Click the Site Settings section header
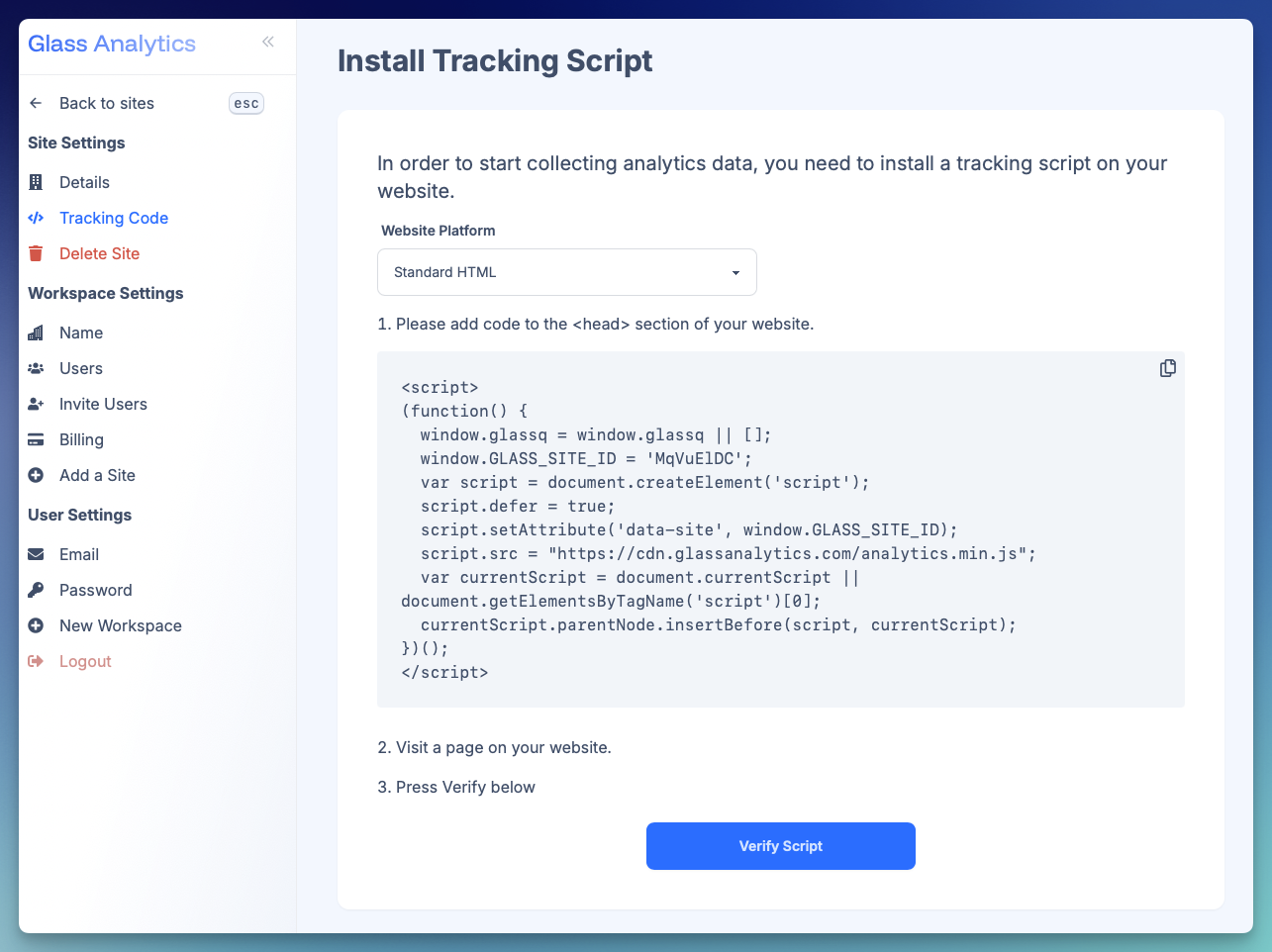Screen dimensions: 1272x952 [x=76, y=143]
